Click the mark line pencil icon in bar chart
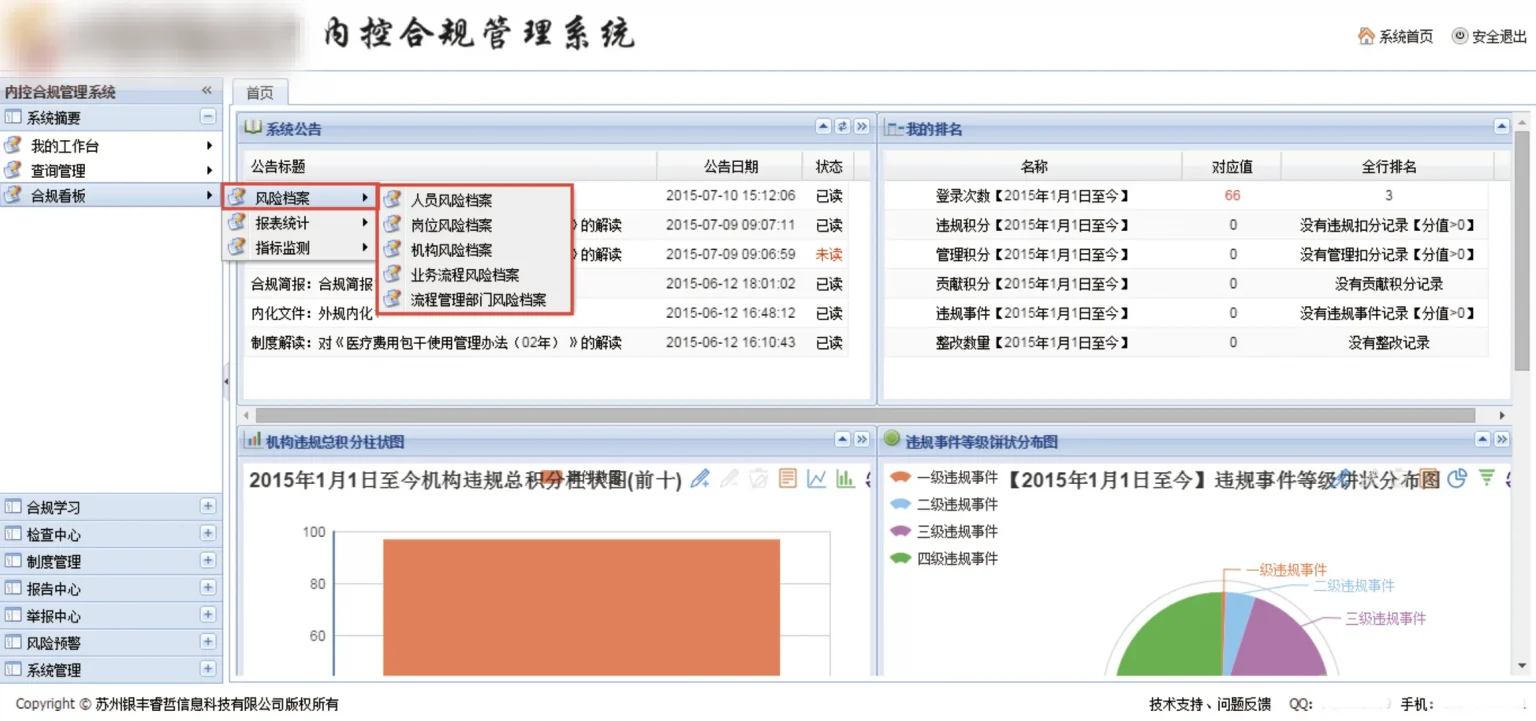The height and width of the screenshot is (721, 1536). tap(700, 479)
